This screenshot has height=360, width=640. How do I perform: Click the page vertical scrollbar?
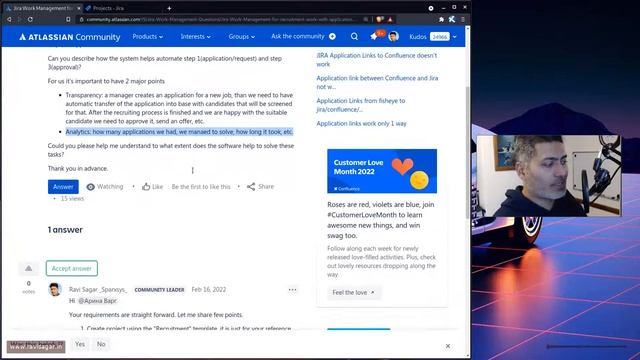[x=468, y=151]
